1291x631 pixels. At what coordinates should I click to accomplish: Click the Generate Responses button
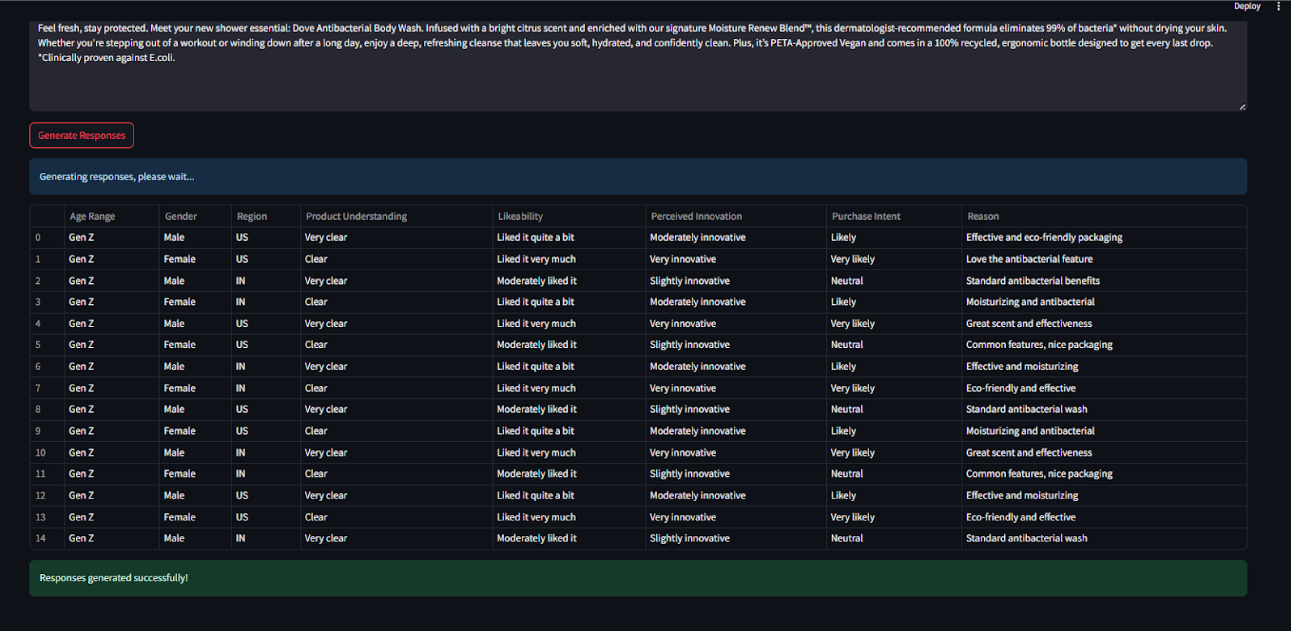pyautogui.click(x=82, y=135)
